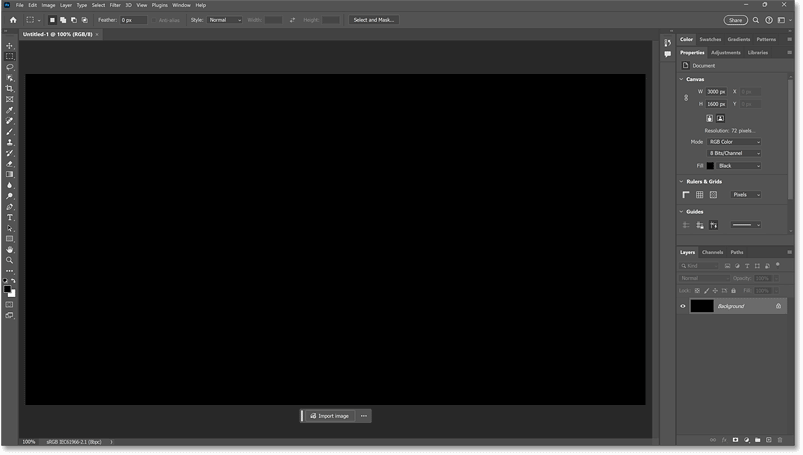Open the 8 Bits/Channel dropdown
This screenshot has width=803, height=455.
pyautogui.click(x=734, y=153)
